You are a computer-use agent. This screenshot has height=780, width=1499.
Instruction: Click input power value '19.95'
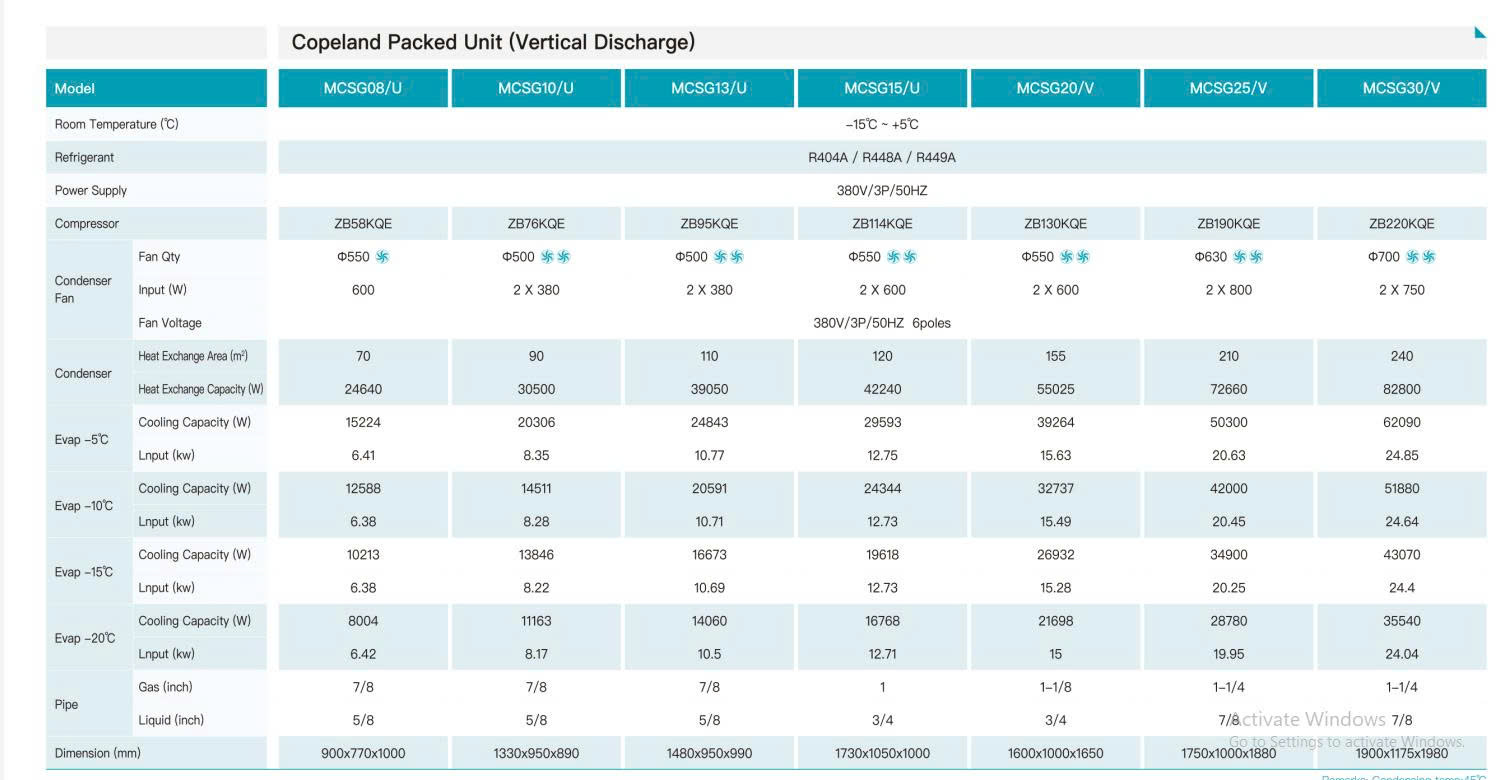point(1228,654)
